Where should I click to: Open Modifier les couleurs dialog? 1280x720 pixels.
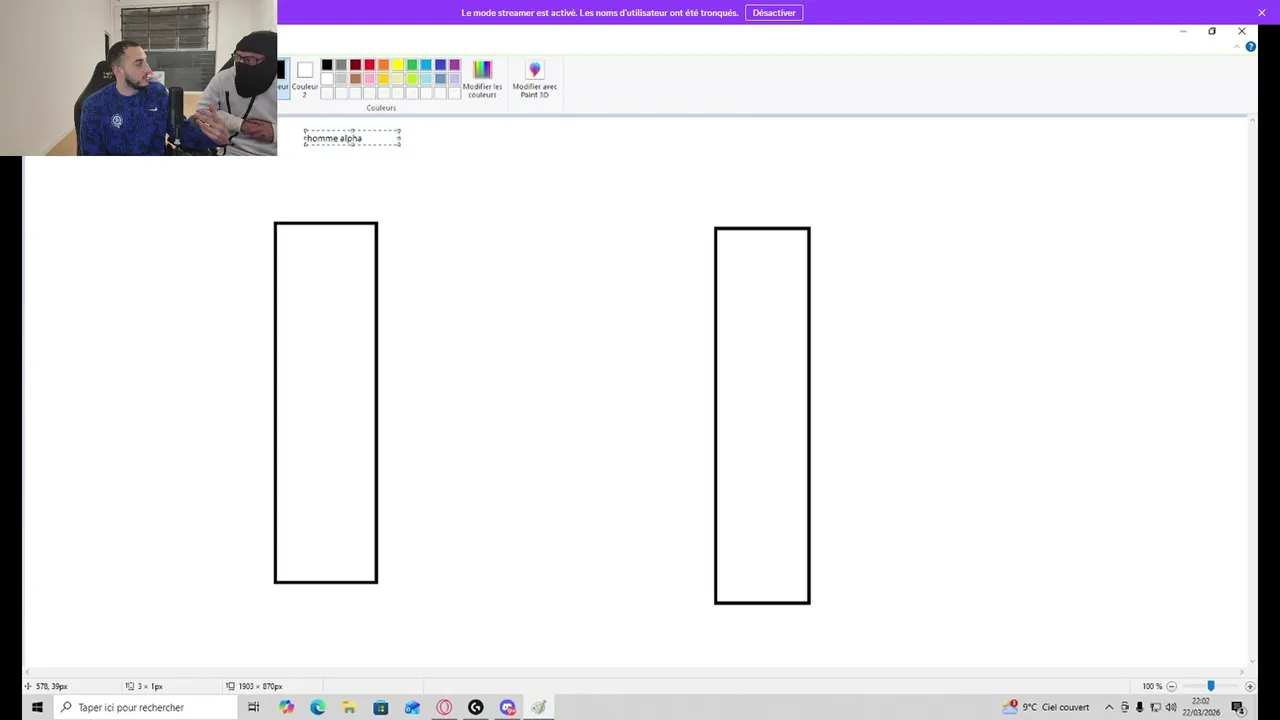click(482, 78)
